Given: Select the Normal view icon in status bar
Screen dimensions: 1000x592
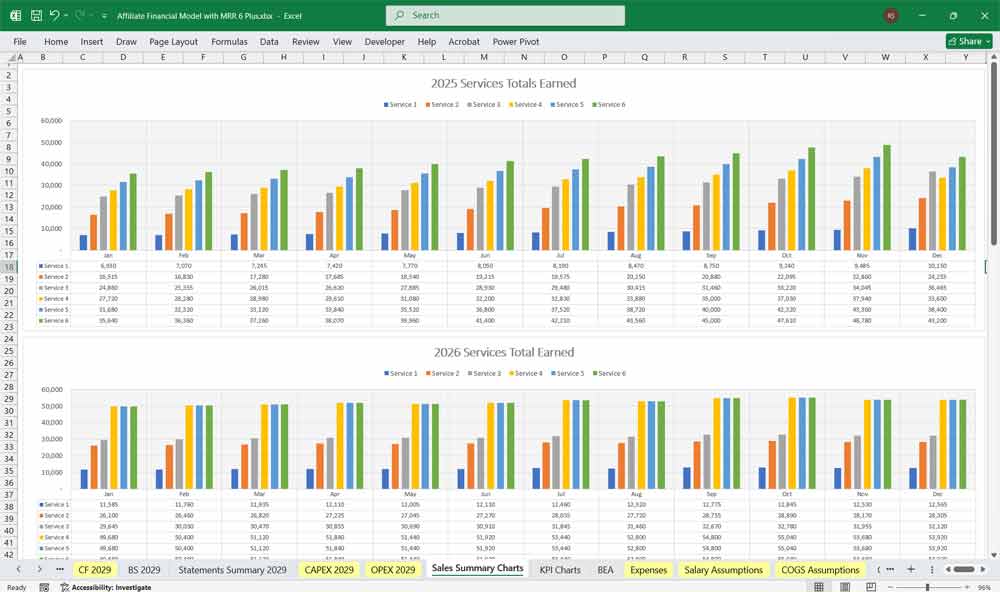Looking at the screenshot, I should [x=818, y=586].
